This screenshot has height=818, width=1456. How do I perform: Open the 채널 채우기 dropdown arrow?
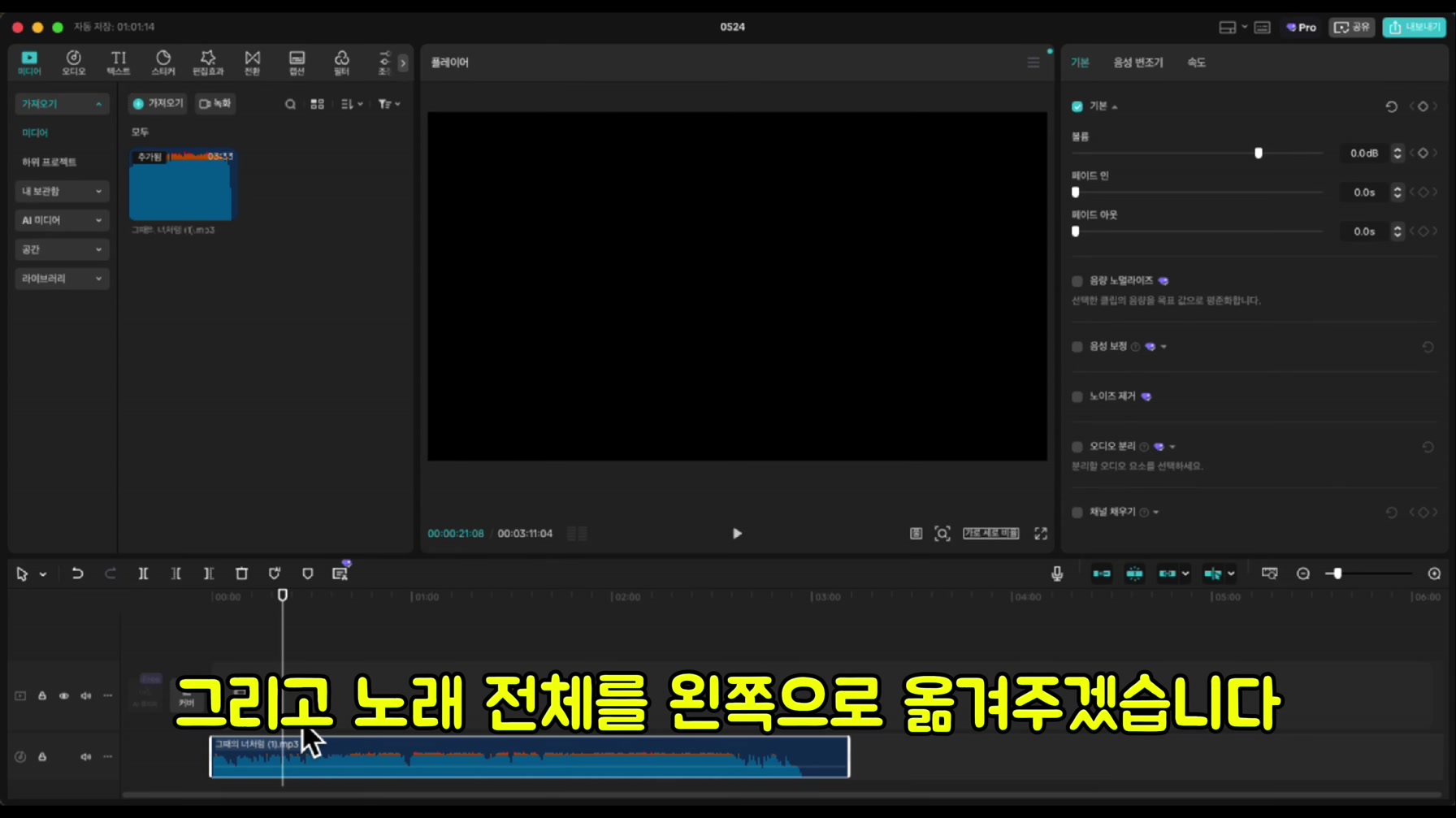click(1156, 513)
